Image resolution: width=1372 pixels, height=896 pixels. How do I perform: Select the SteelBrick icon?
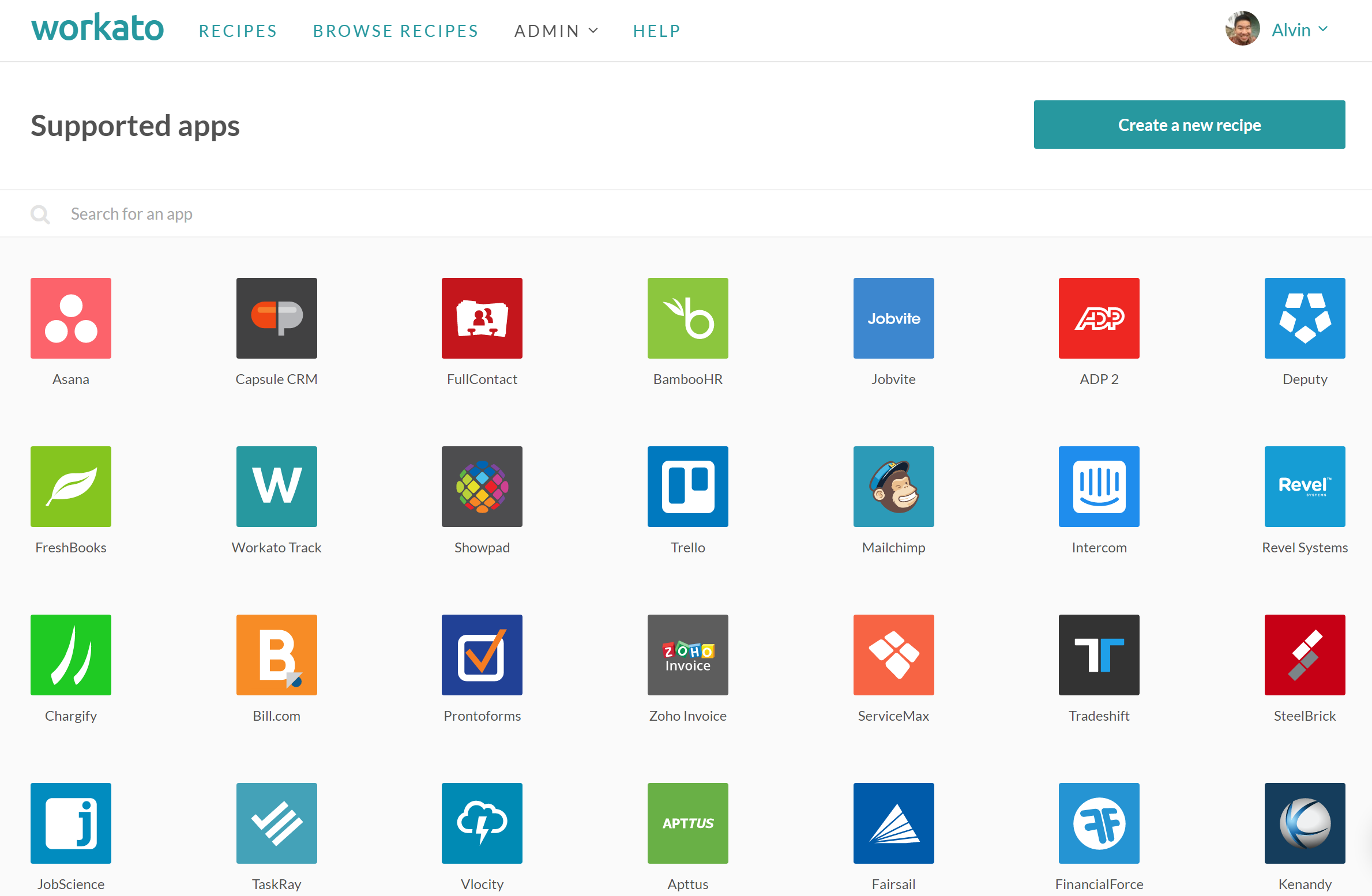[1305, 655]
